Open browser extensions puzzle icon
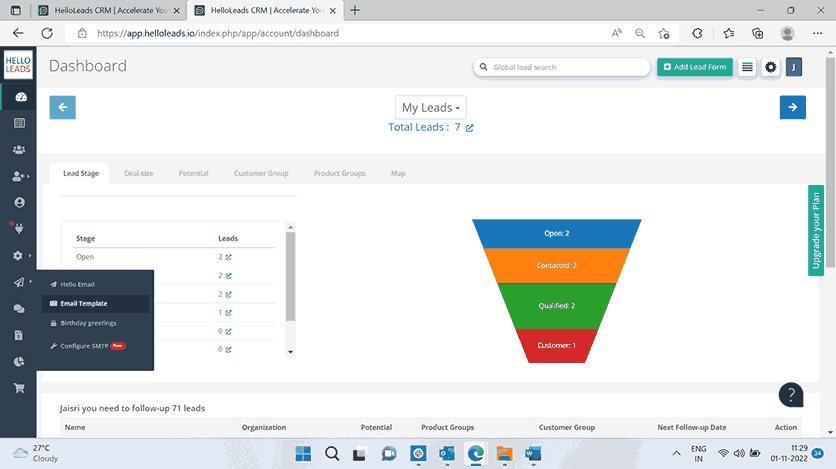 point(697,33)
